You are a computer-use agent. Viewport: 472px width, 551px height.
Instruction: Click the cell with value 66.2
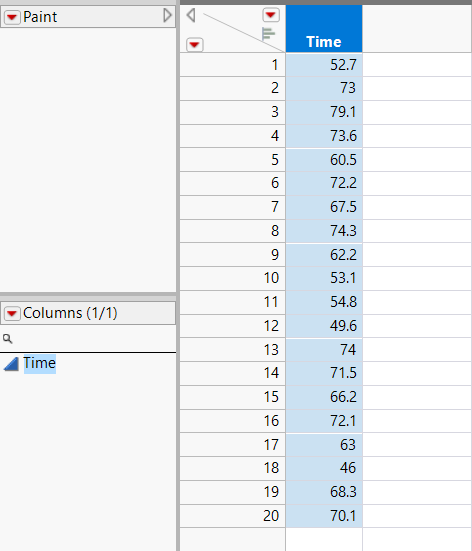(324, 397)
